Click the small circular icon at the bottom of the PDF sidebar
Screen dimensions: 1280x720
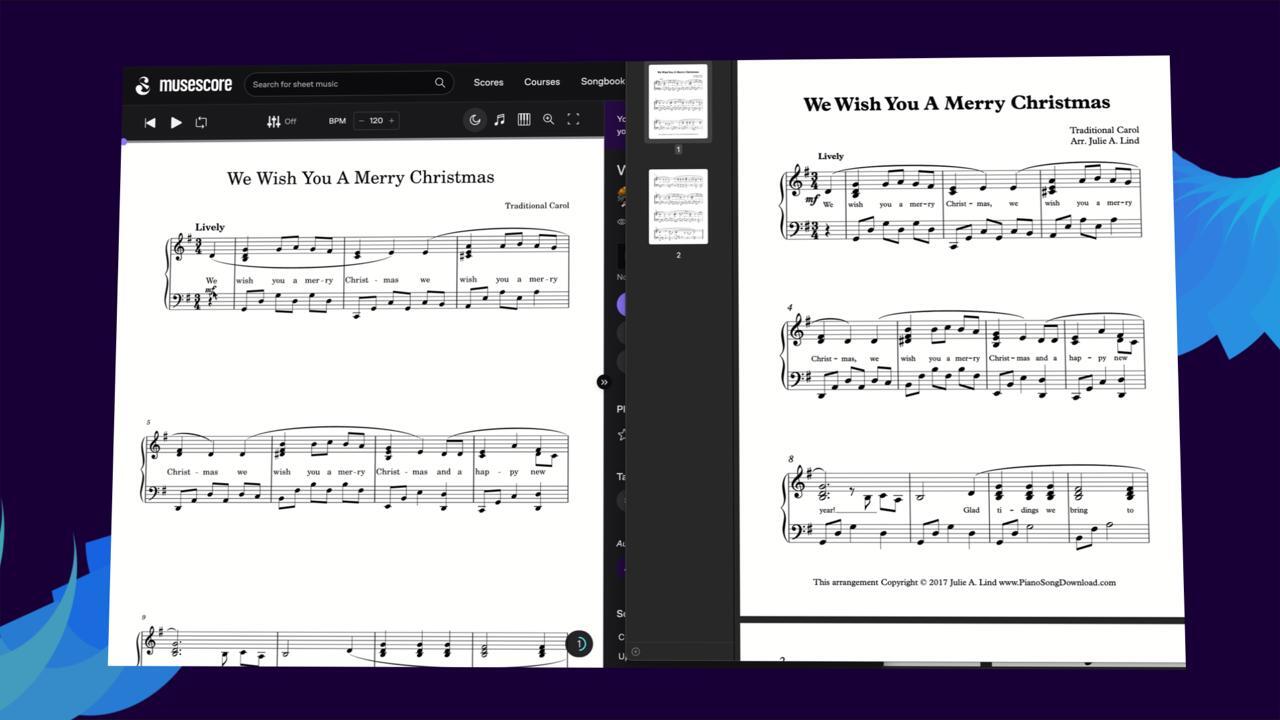coord(635,651)
